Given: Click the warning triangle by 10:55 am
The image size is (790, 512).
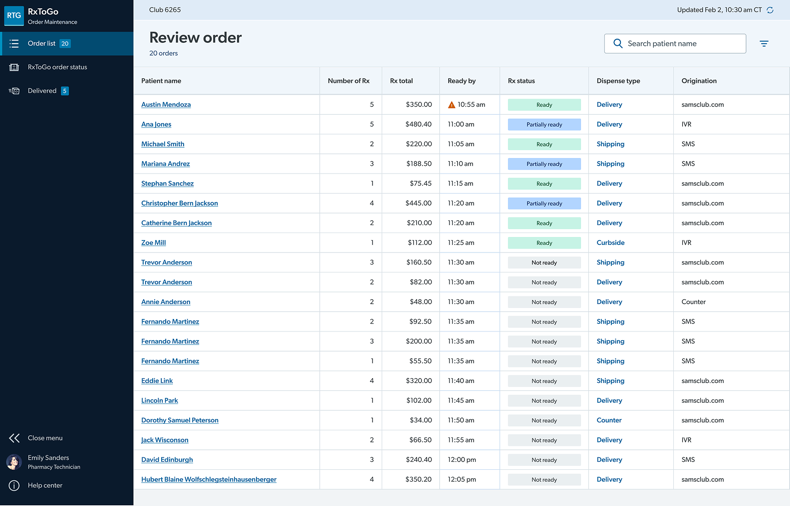Looking at the screenshot, I should click(x=451, y=105).
